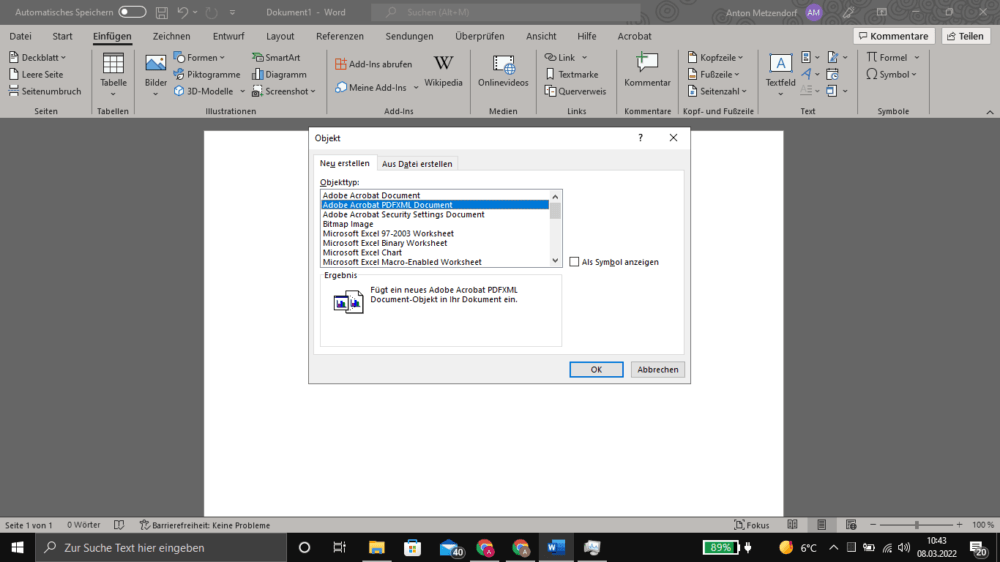
Task: Open Microsoft Store from taskbar
Action: pyautogui.click(x=413, y=547)
